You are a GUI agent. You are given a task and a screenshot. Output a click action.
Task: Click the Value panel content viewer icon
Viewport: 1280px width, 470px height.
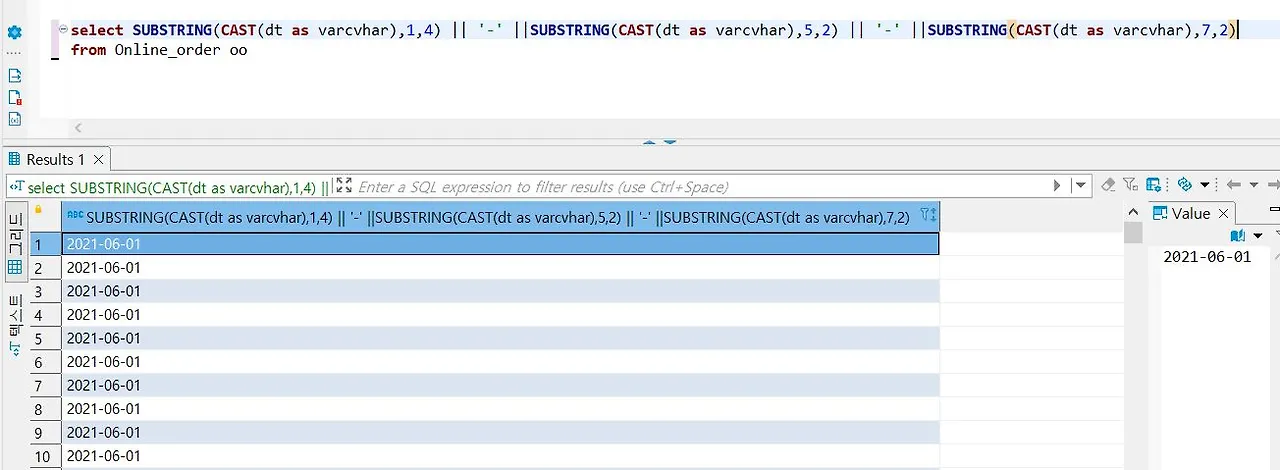click(x=1238, y=235)
